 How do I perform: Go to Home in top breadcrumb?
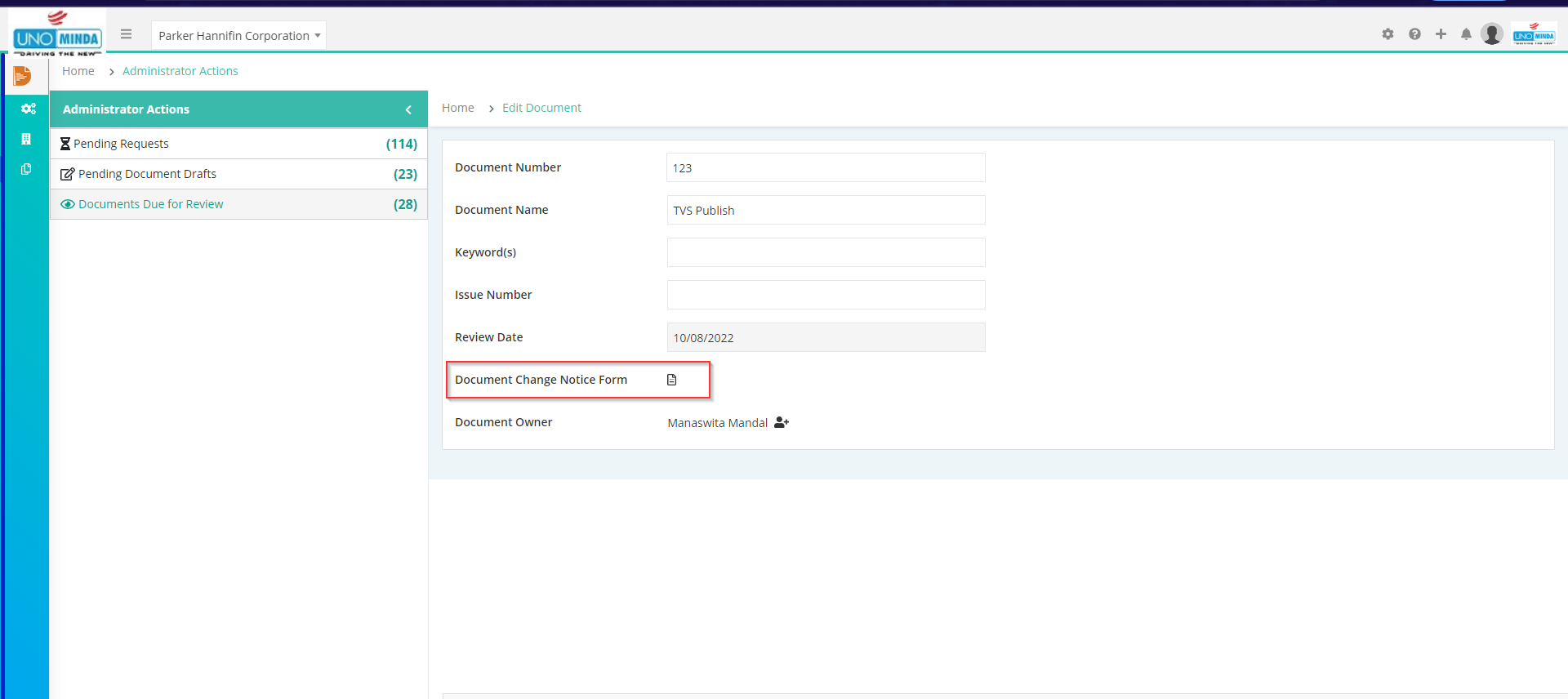(x=78, y=71)
